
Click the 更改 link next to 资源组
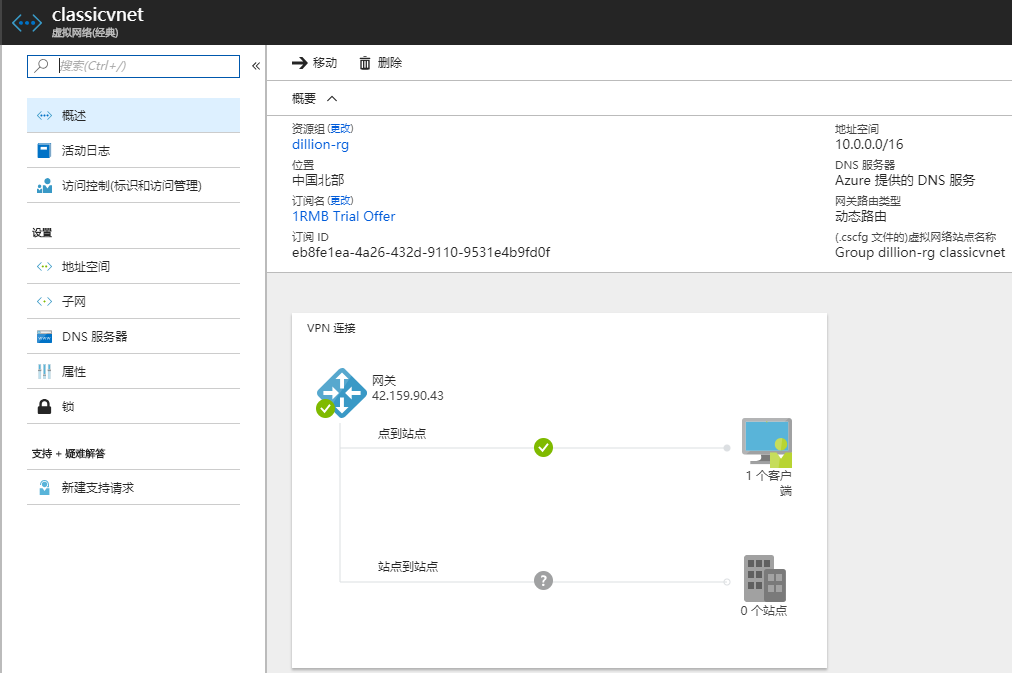[x=340, y=129]
